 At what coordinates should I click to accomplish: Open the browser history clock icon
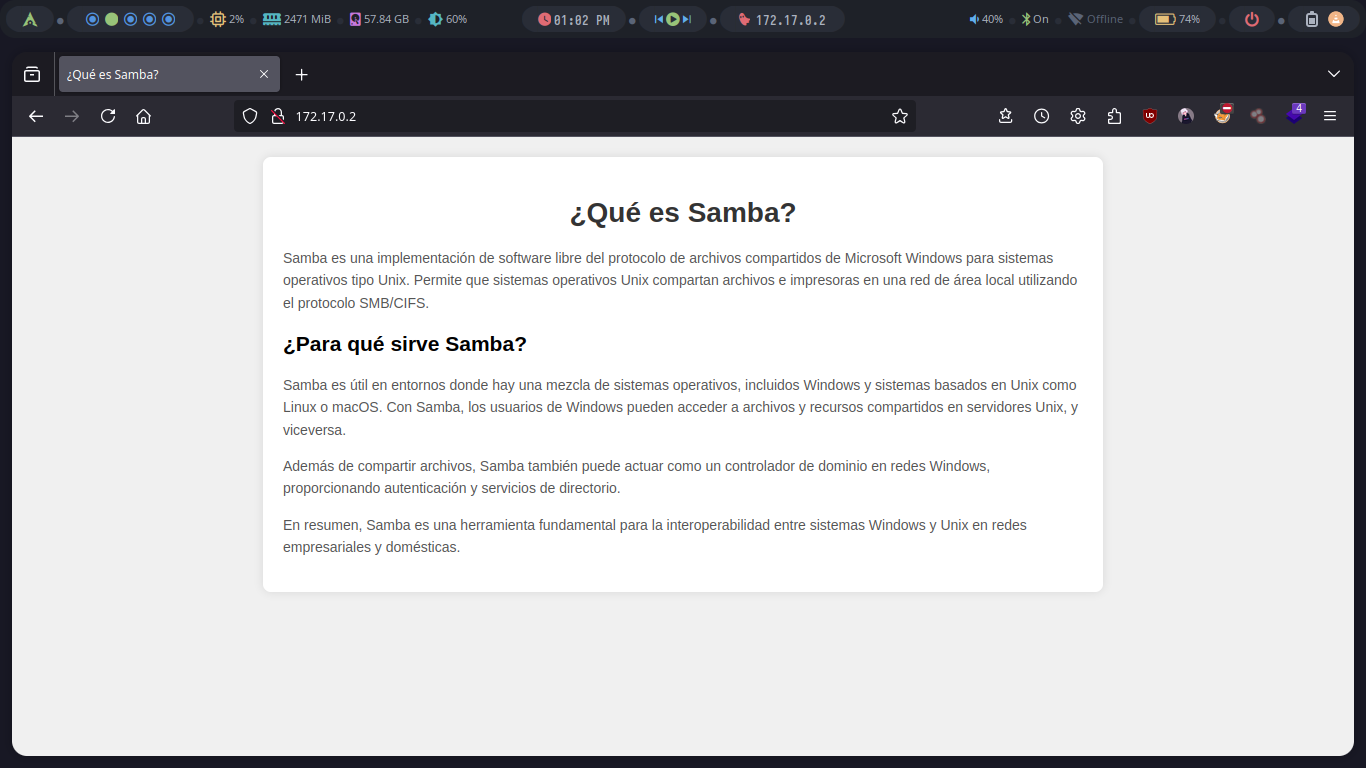(x=1041, y=116)
